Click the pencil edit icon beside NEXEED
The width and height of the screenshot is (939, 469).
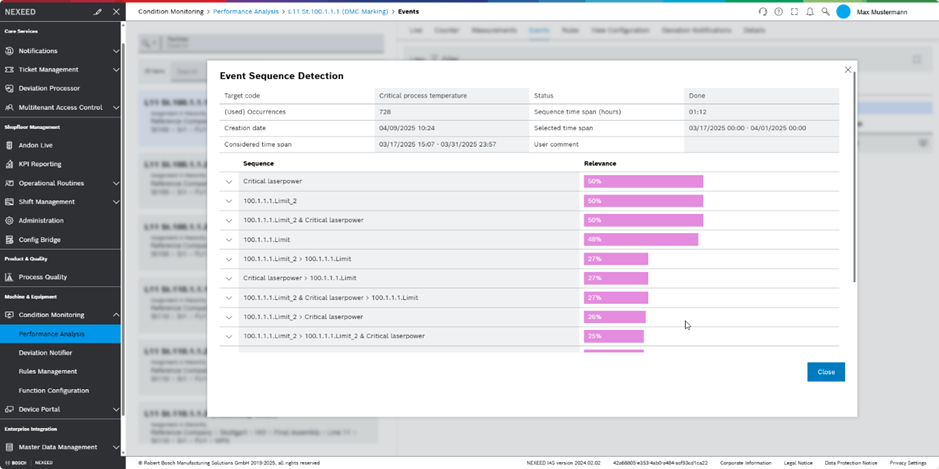(x=98, y=12)
